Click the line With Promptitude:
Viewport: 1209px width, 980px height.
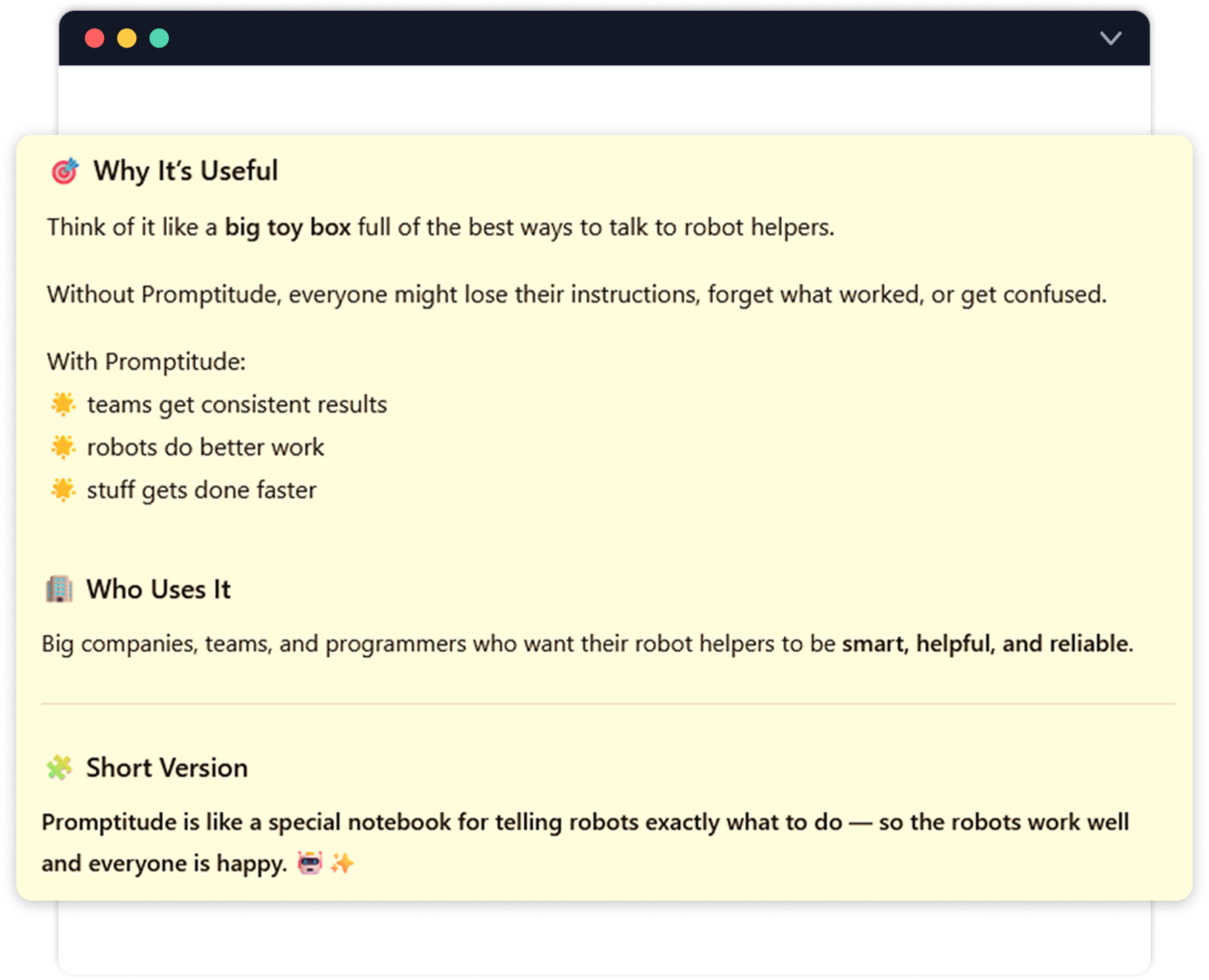pyautogui.click(x=146, y=361)
